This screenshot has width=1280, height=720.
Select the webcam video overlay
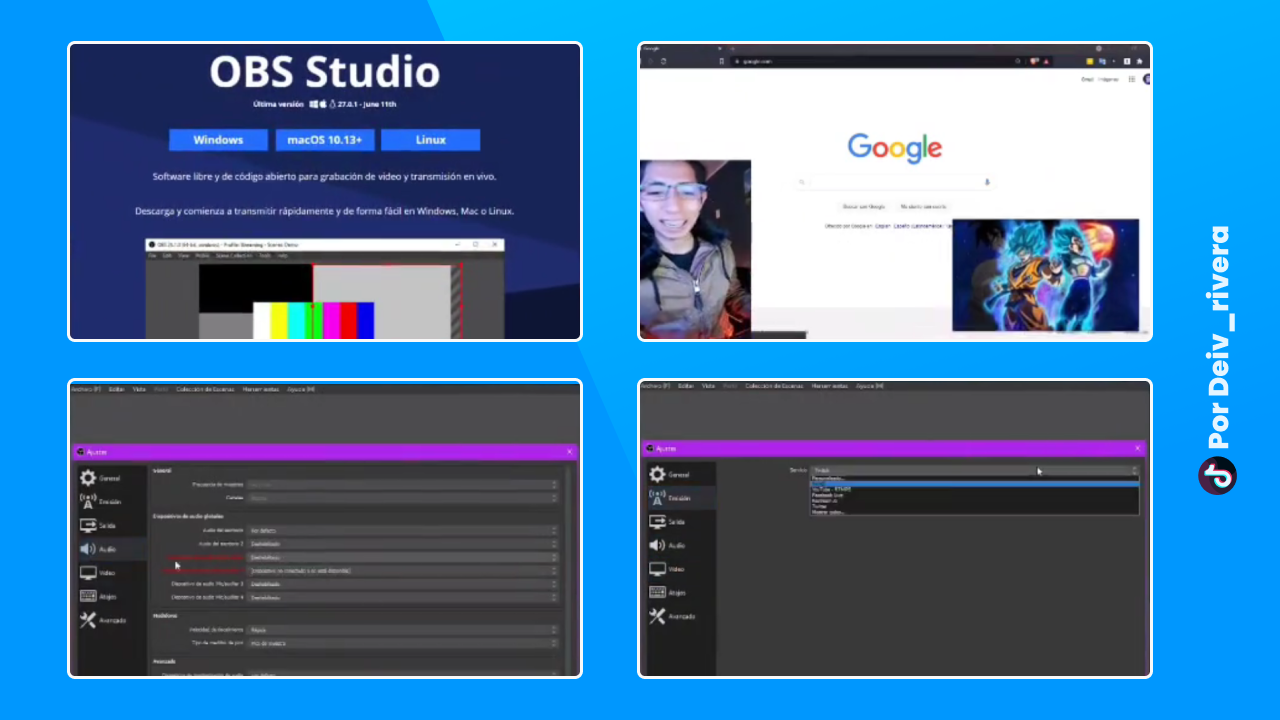(x=695, y=248)
